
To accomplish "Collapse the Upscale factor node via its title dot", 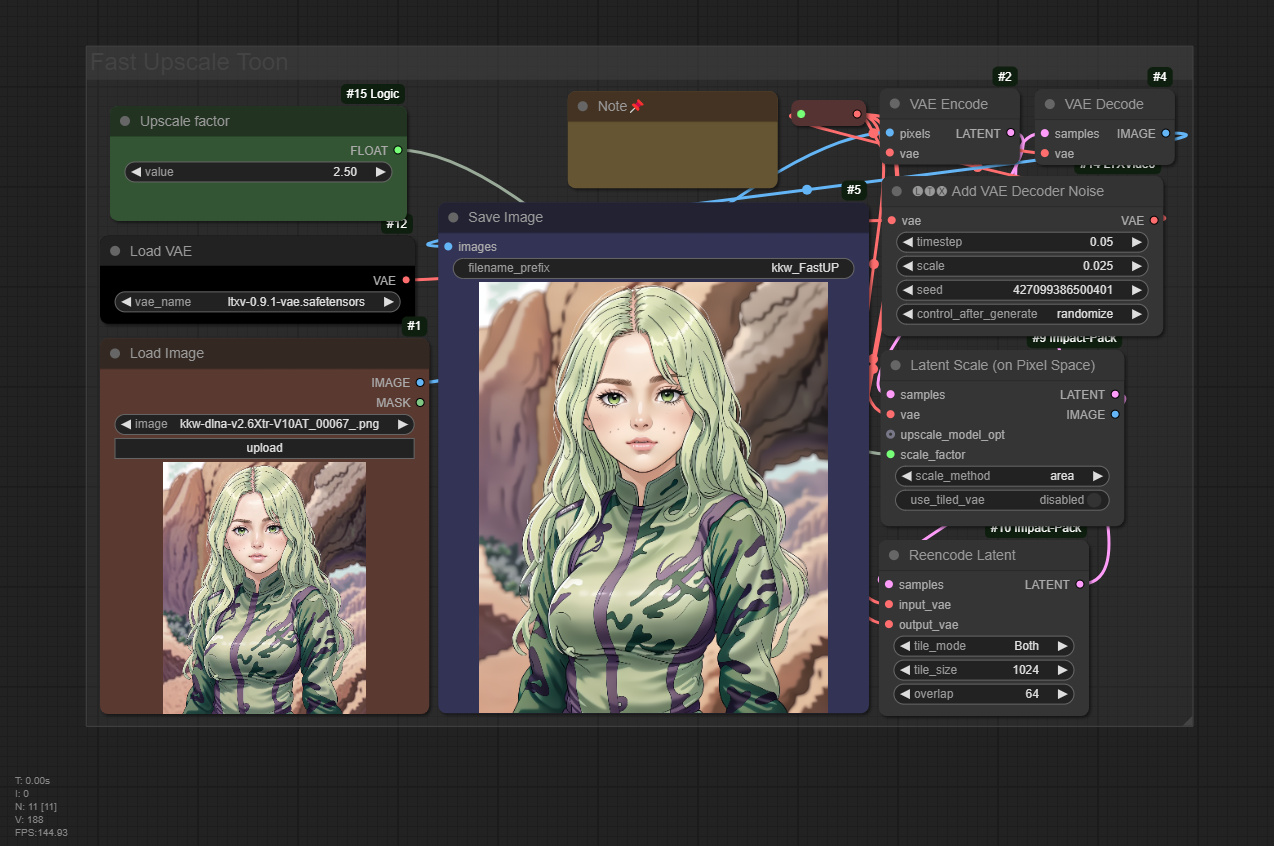I will point(125,121).
